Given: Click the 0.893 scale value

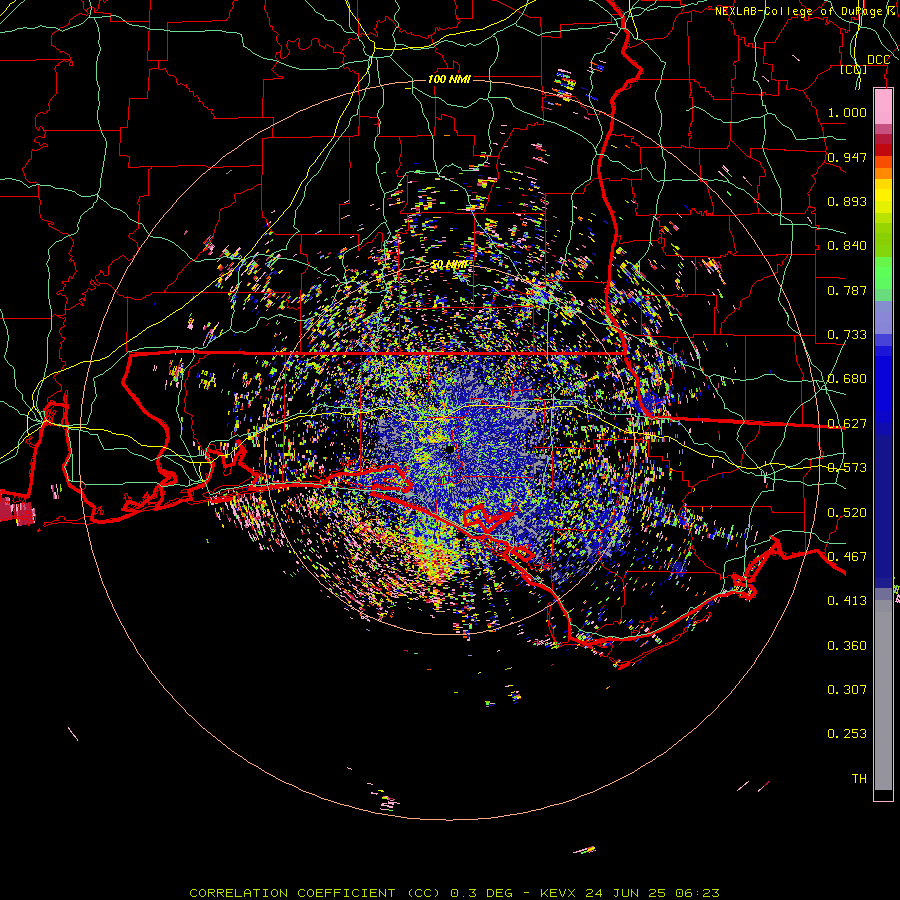Looking at the screenshot, I should click(x=847, y=201).
